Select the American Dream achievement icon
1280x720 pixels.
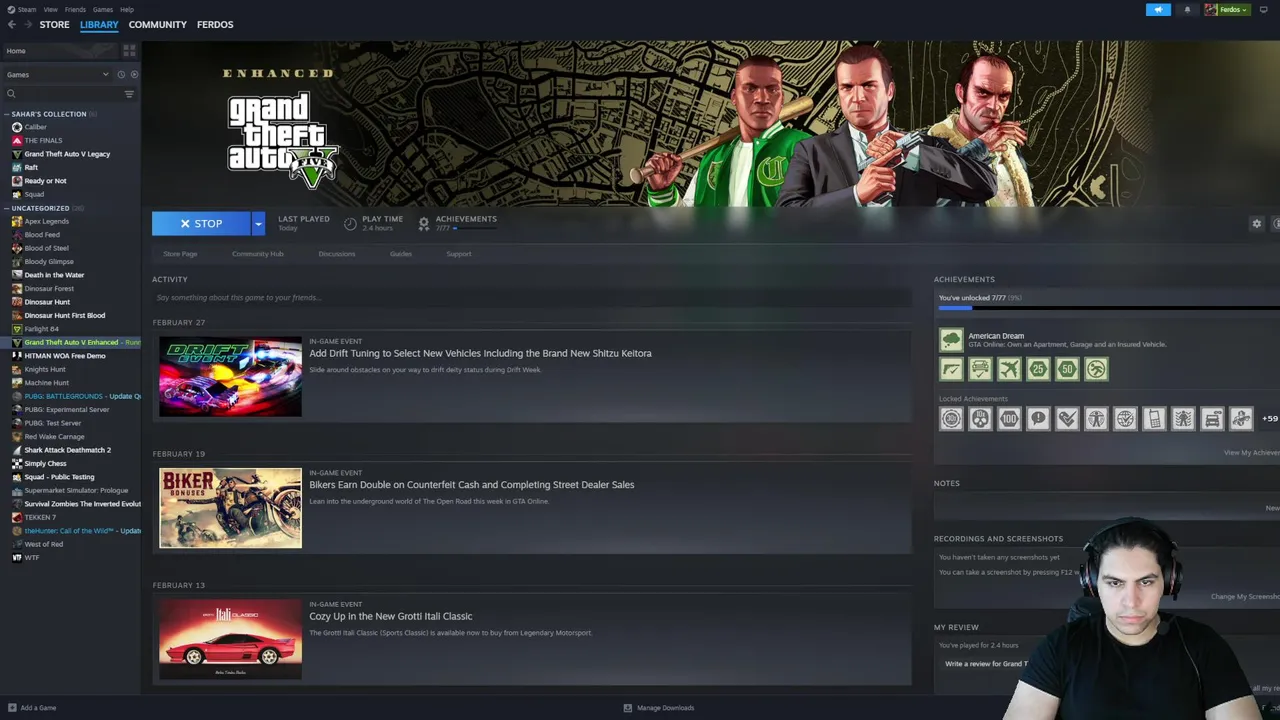(x=951, y=340)
